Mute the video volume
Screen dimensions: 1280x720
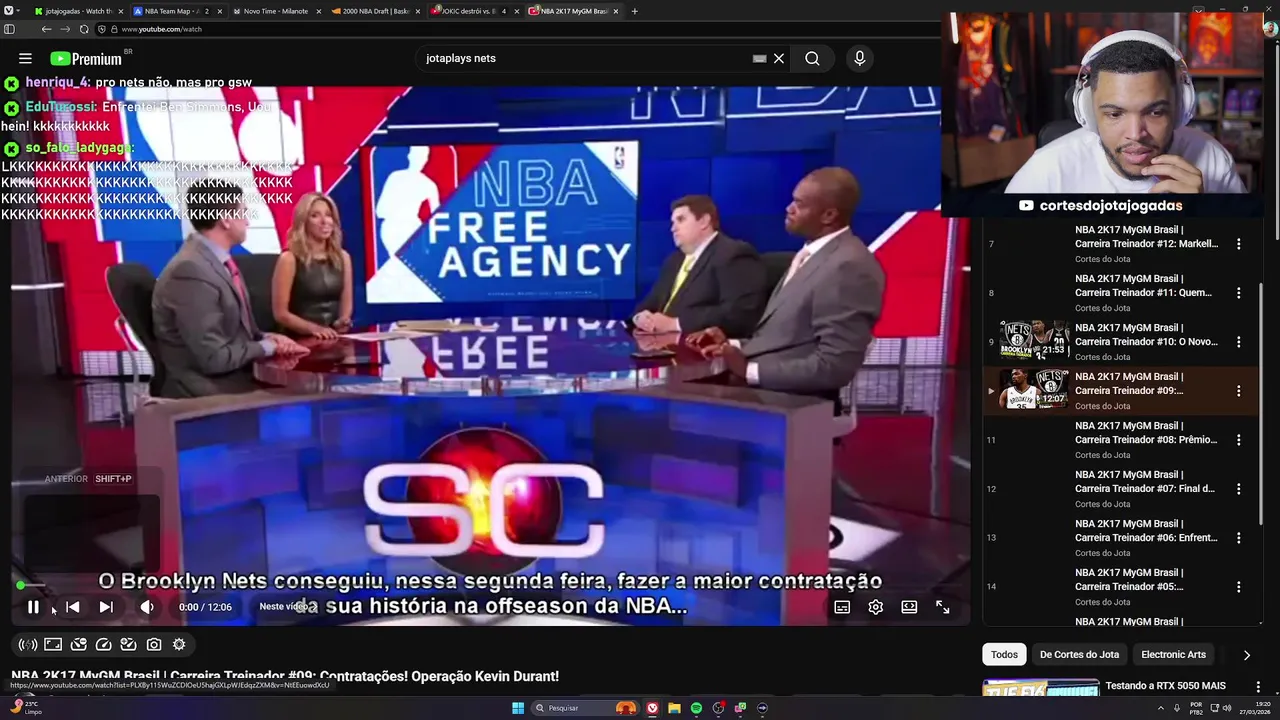tap(147, 607)
